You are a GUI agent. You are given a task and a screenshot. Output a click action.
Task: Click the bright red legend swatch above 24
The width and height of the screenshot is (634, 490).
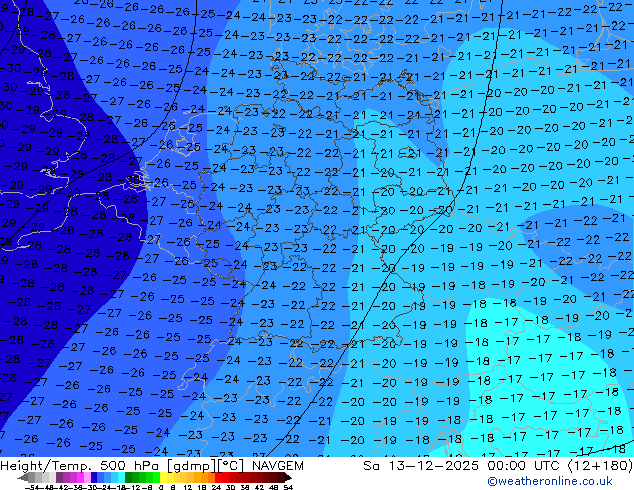tap(218, 478)
